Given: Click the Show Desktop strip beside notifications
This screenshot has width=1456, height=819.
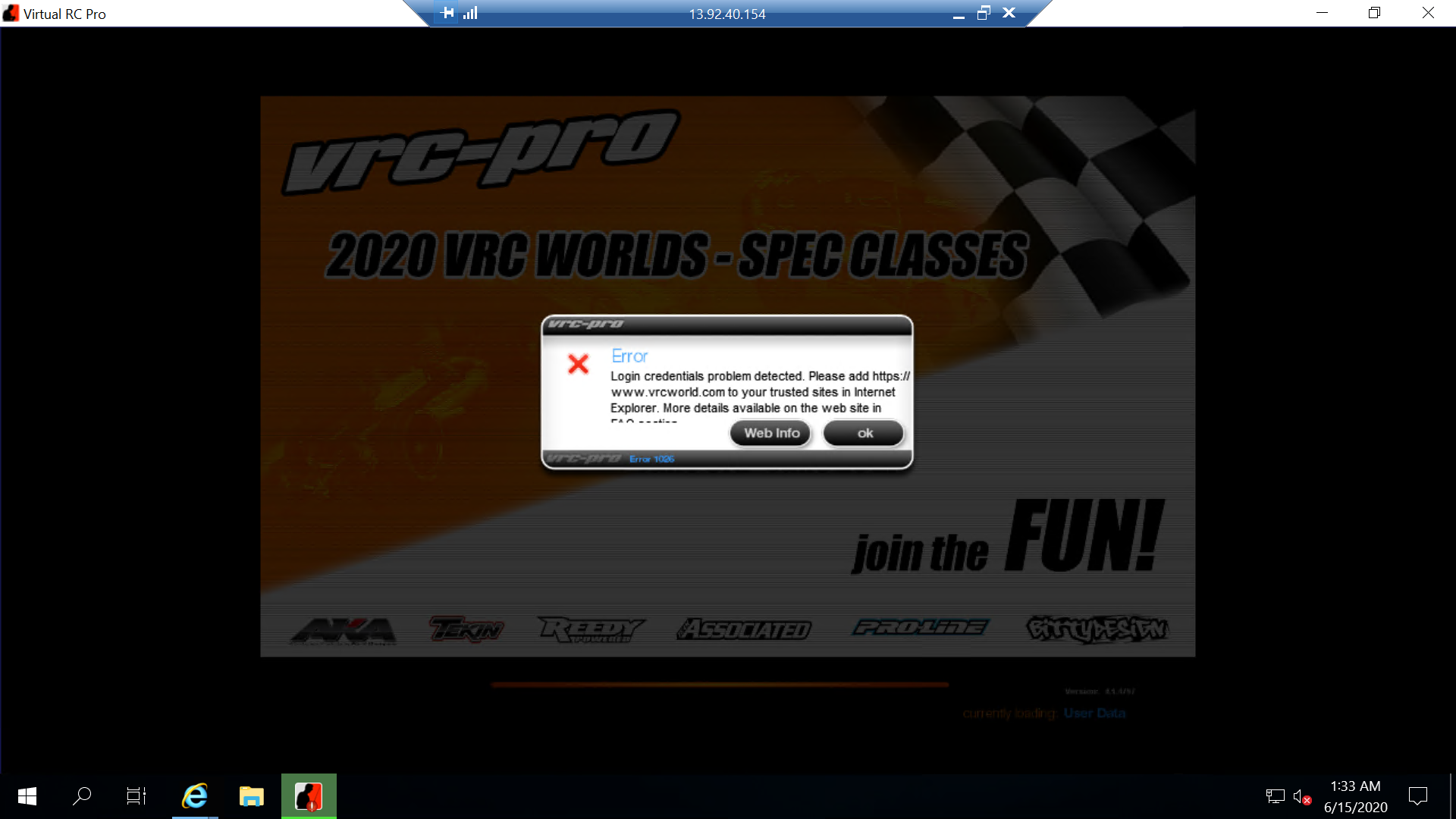Looking at the screenshot, I should click(x=1451, y=796).
